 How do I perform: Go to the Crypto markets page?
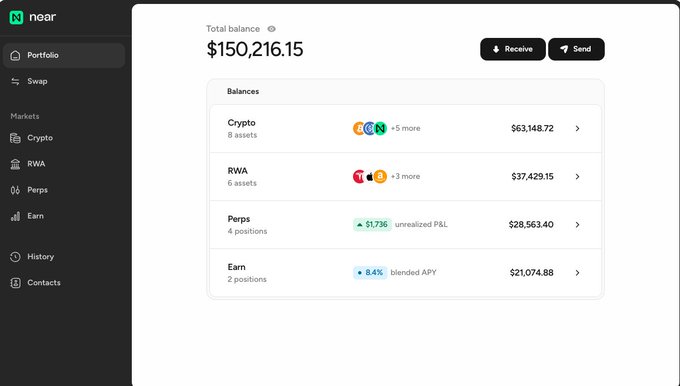(64, 138)
